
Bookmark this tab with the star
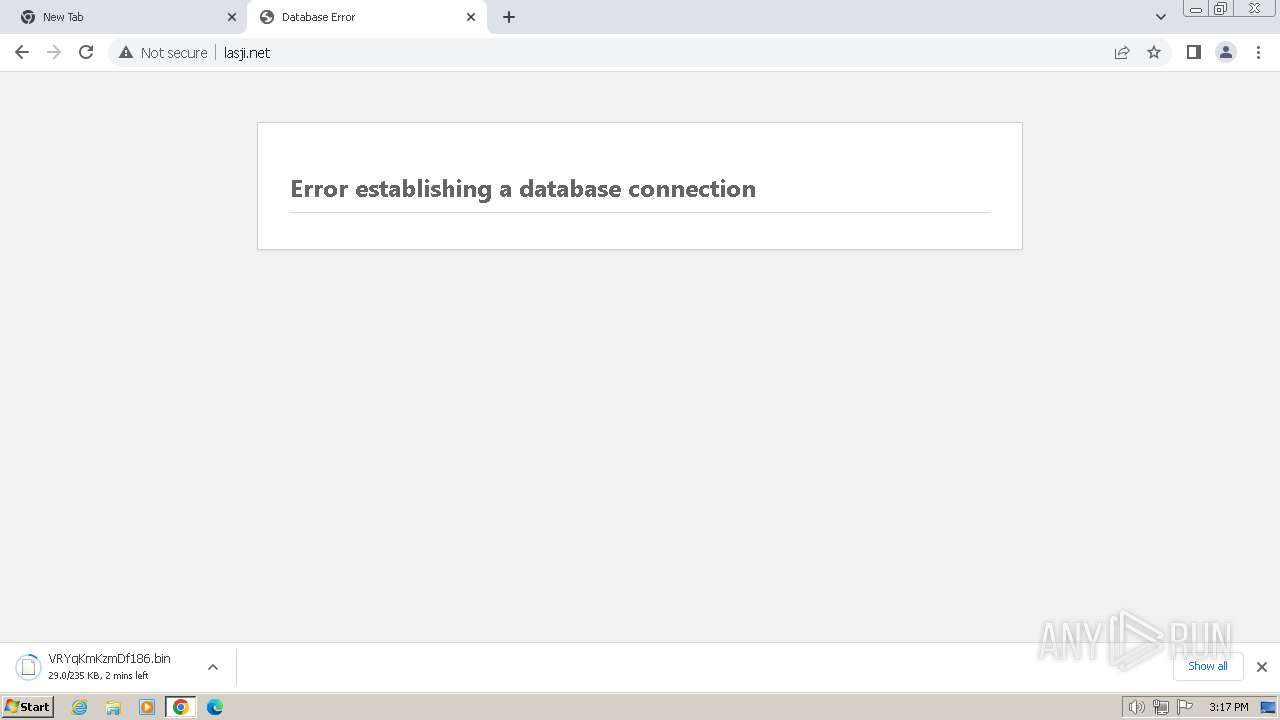[x=1154, y=52]
